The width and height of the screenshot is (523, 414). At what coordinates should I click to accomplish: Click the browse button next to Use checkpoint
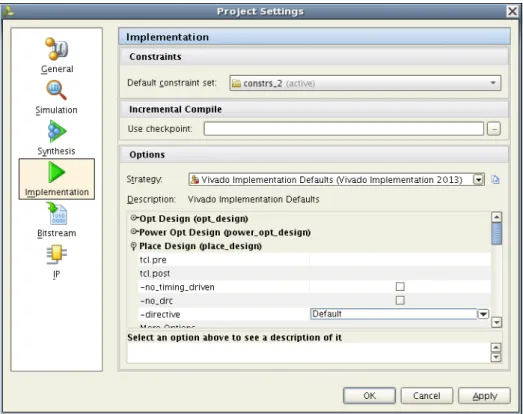pos(494,129)
